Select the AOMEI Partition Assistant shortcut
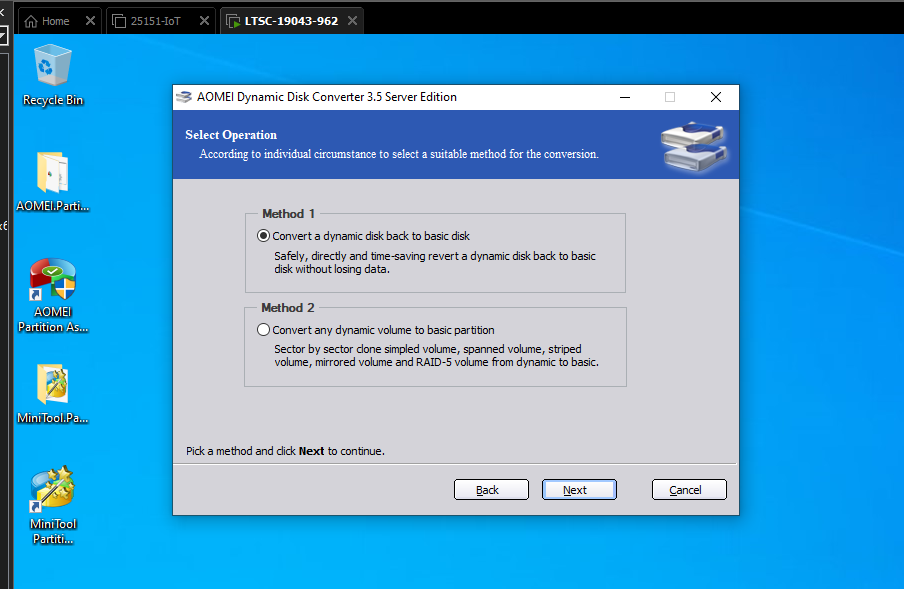Screen dimensions: 904x589 [x=52, y=296]
